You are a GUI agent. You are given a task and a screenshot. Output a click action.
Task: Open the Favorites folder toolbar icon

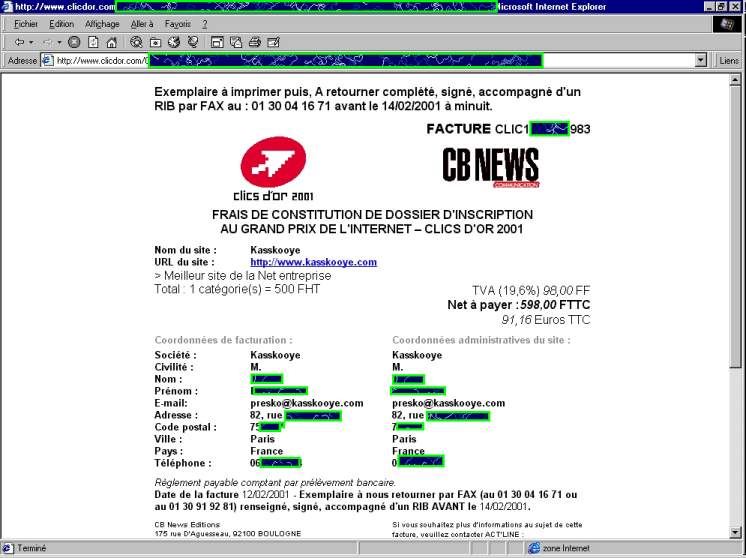tap(155, 42)
